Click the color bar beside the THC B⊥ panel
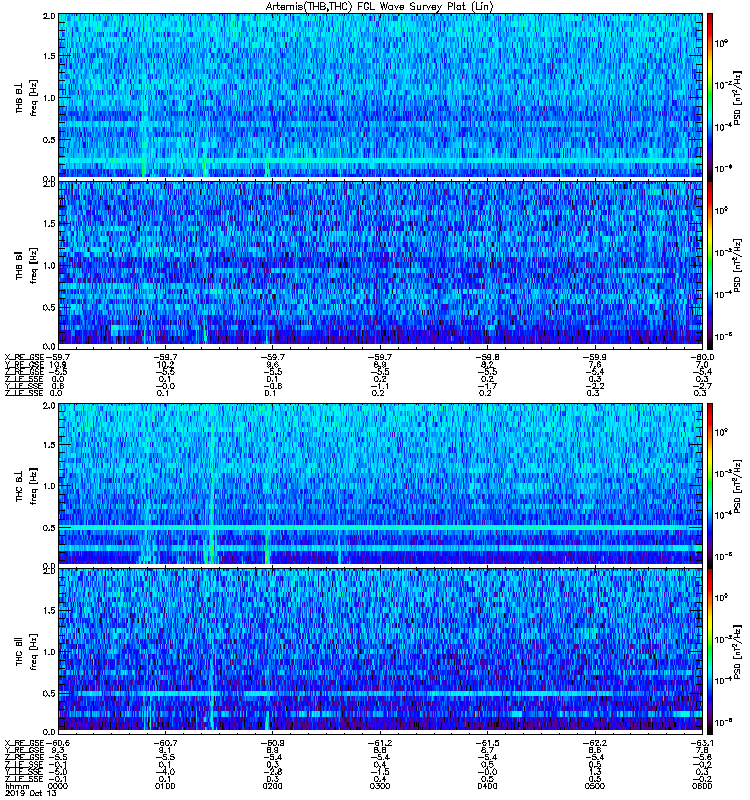The width and height of the screenshot is (750, 800). [x=710, y=484]
